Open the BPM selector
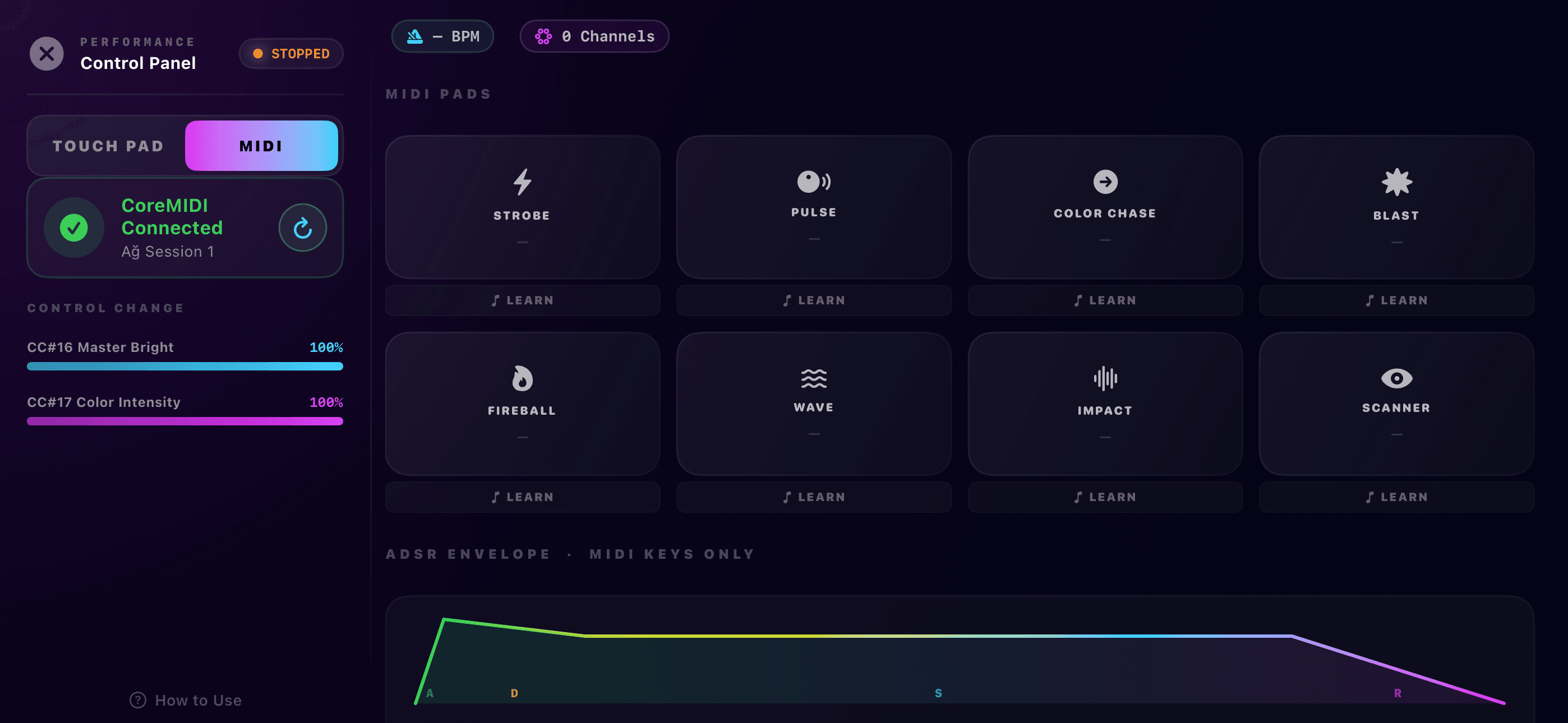Screen dimensions: 1568x723 [x=442, y=36]
